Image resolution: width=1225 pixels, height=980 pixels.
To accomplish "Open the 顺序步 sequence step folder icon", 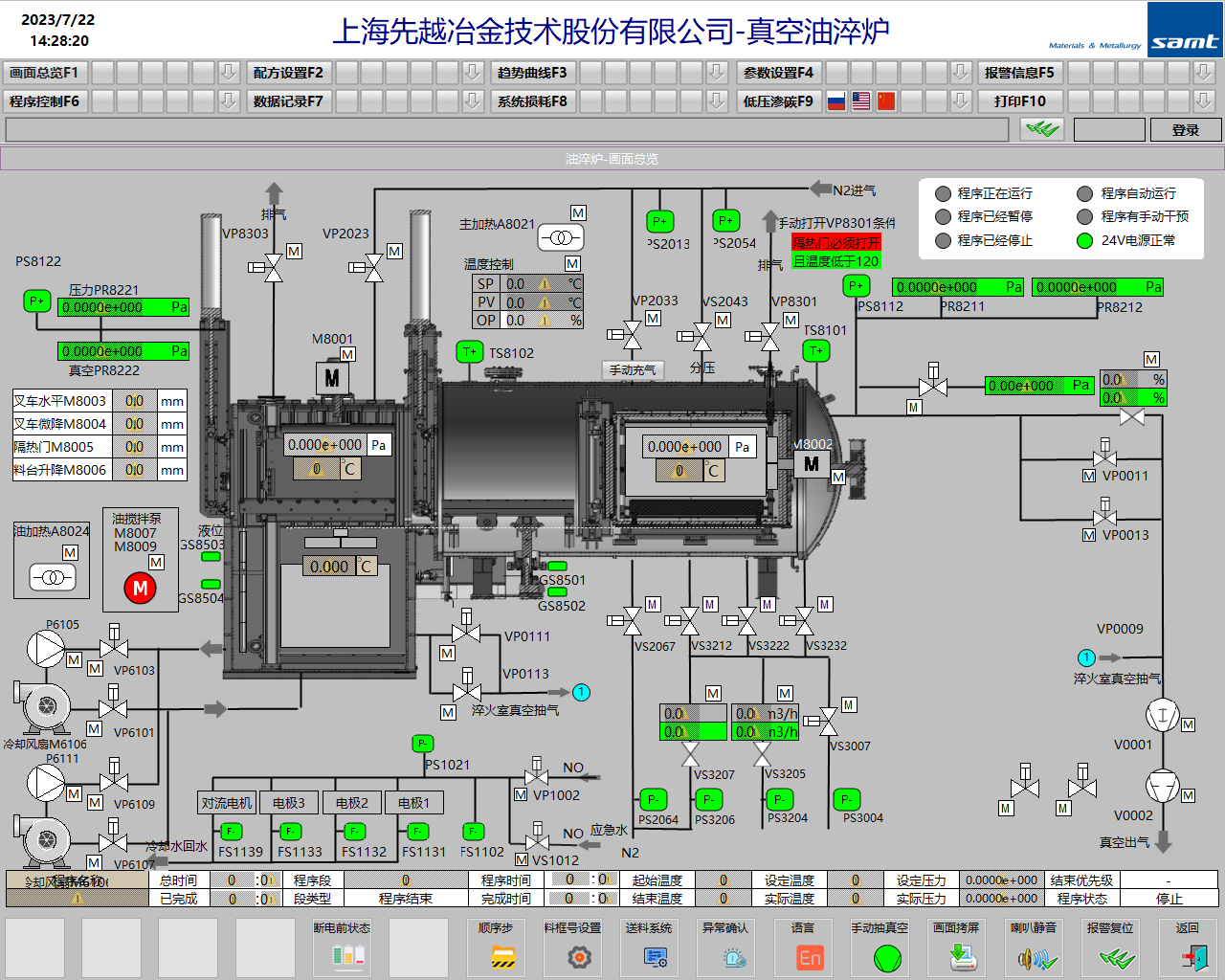I will click(x=503, y=956).
